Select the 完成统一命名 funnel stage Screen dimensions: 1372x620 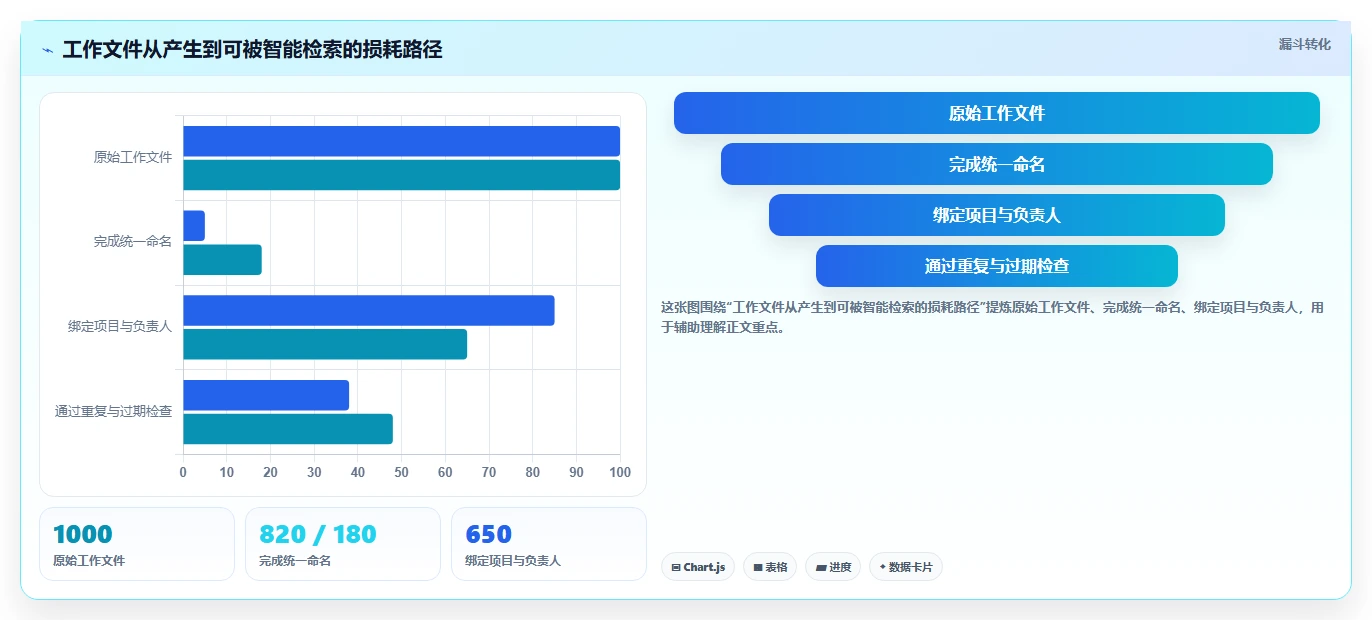997,164
